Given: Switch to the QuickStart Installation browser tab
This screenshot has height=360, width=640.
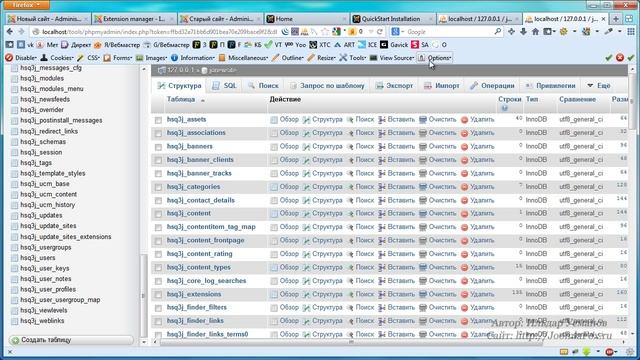Looking at the screenshot, I should 391,19.
